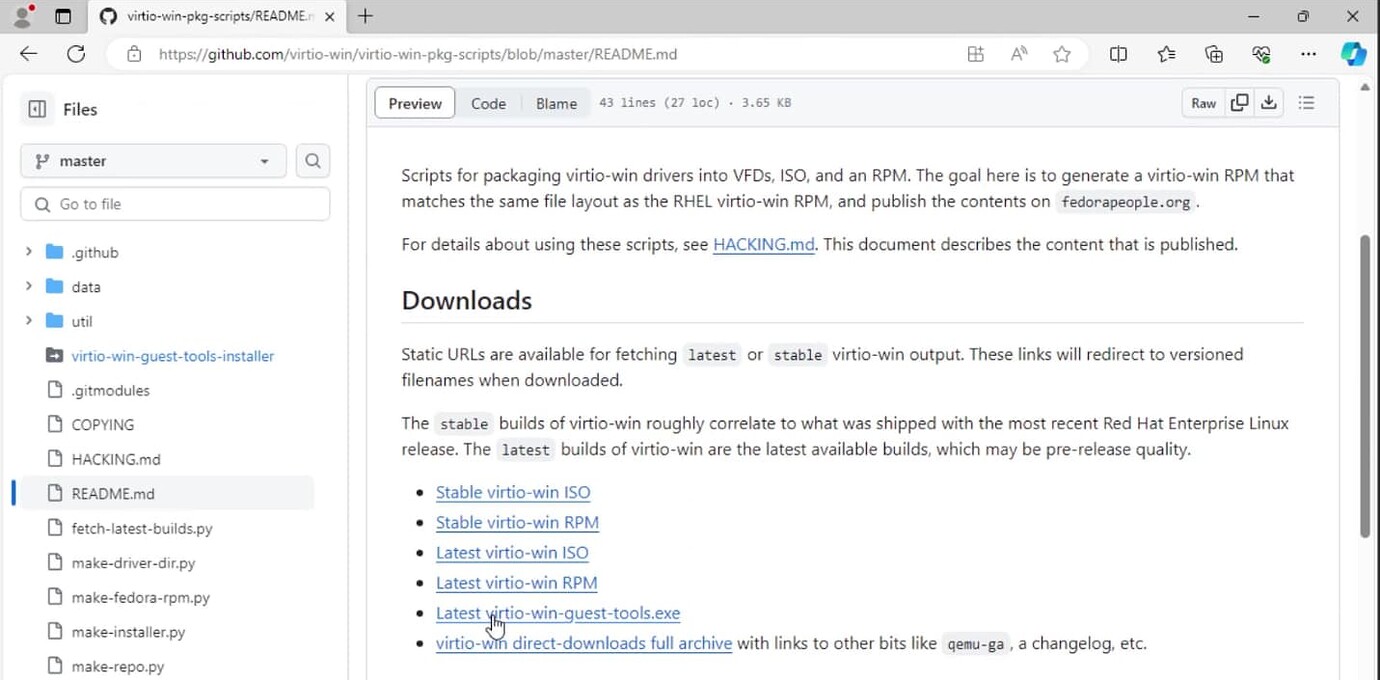Toggle browser split screen view

coord(1118,54)
